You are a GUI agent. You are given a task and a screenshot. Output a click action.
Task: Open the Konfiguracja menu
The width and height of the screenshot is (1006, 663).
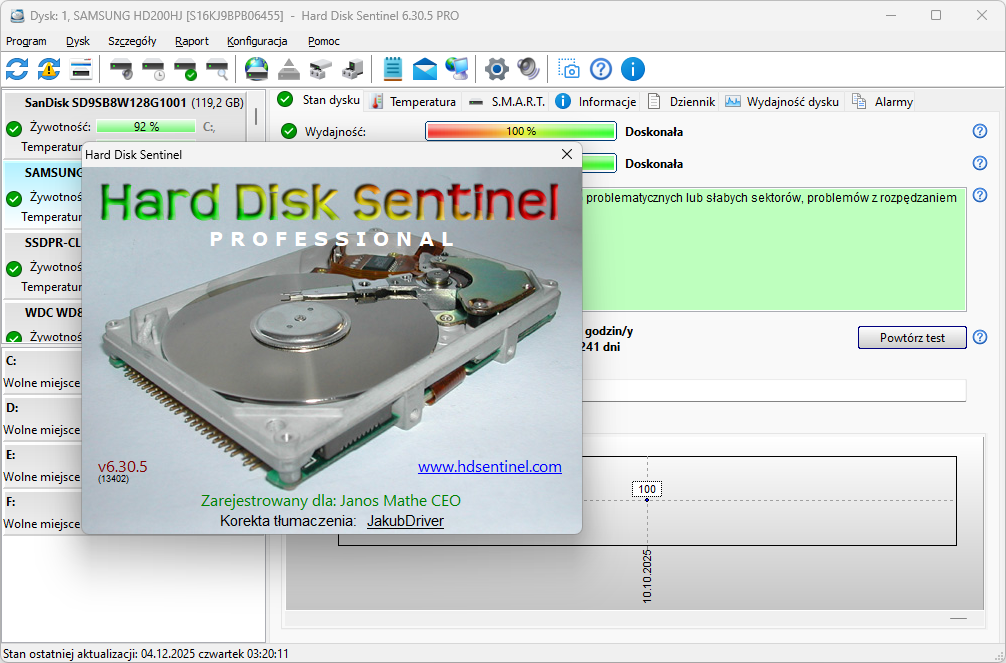tap(257, 41)
